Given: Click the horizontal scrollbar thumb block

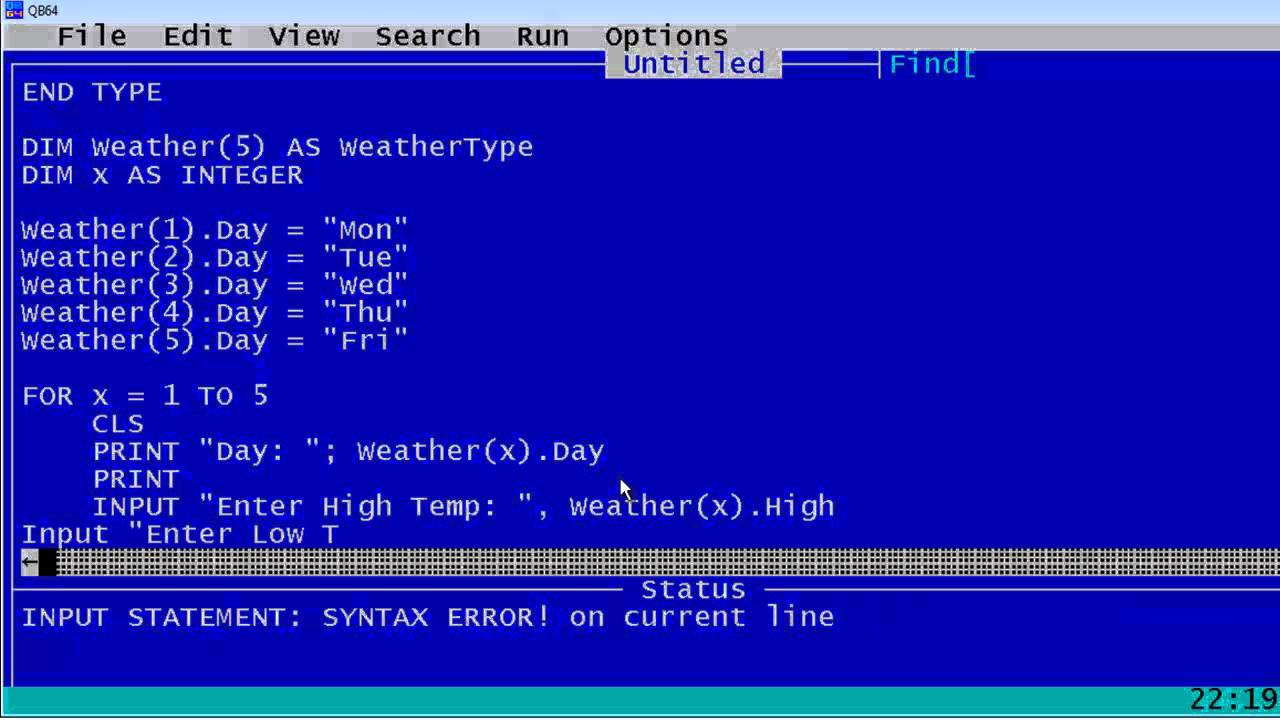Looking at the screenshot, I should 48,563.
